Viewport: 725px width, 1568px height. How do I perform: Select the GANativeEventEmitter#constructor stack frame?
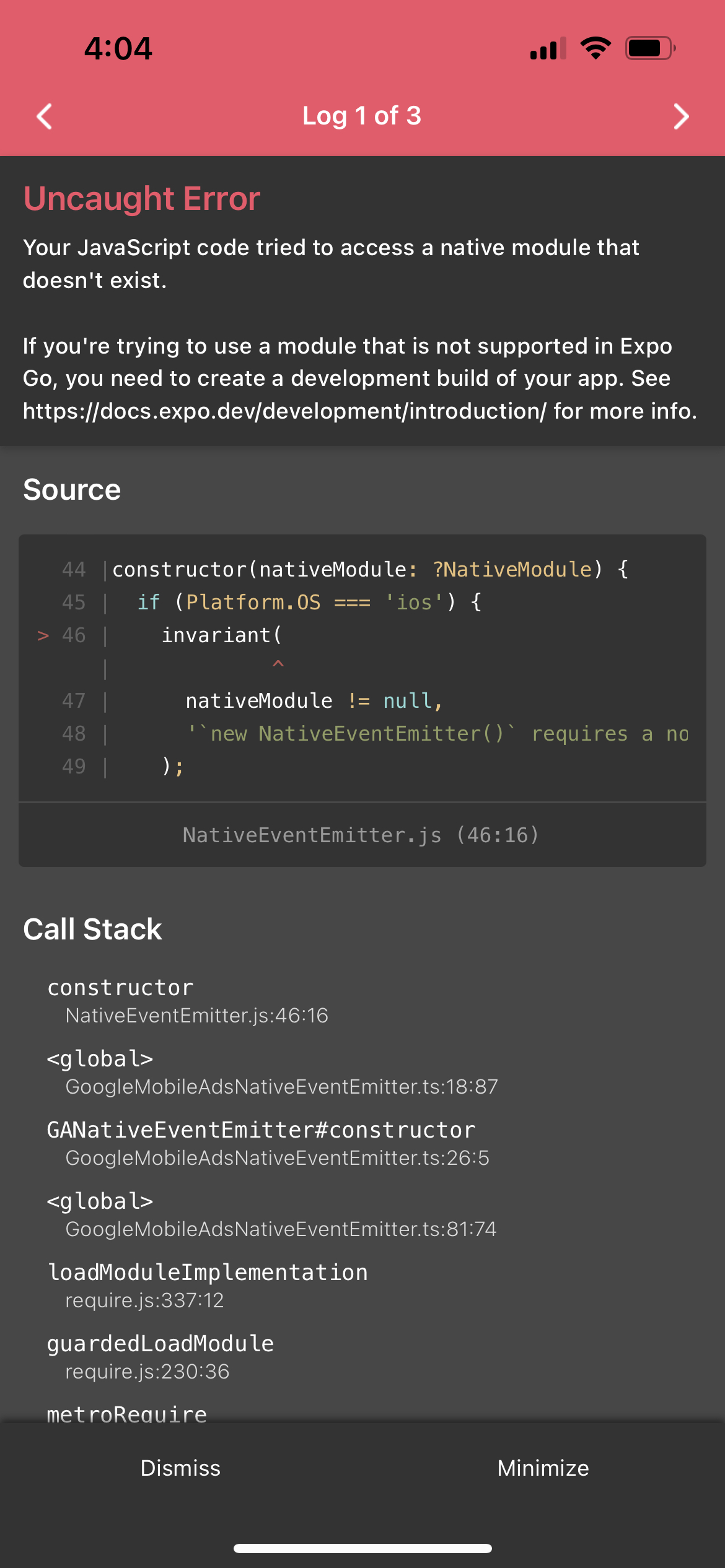(x=268, y=1143)
